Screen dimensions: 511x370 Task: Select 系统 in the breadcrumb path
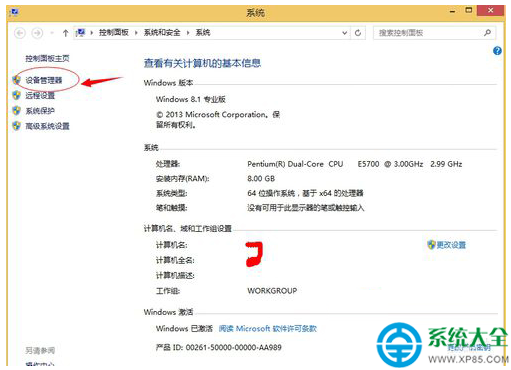(203, 33)
